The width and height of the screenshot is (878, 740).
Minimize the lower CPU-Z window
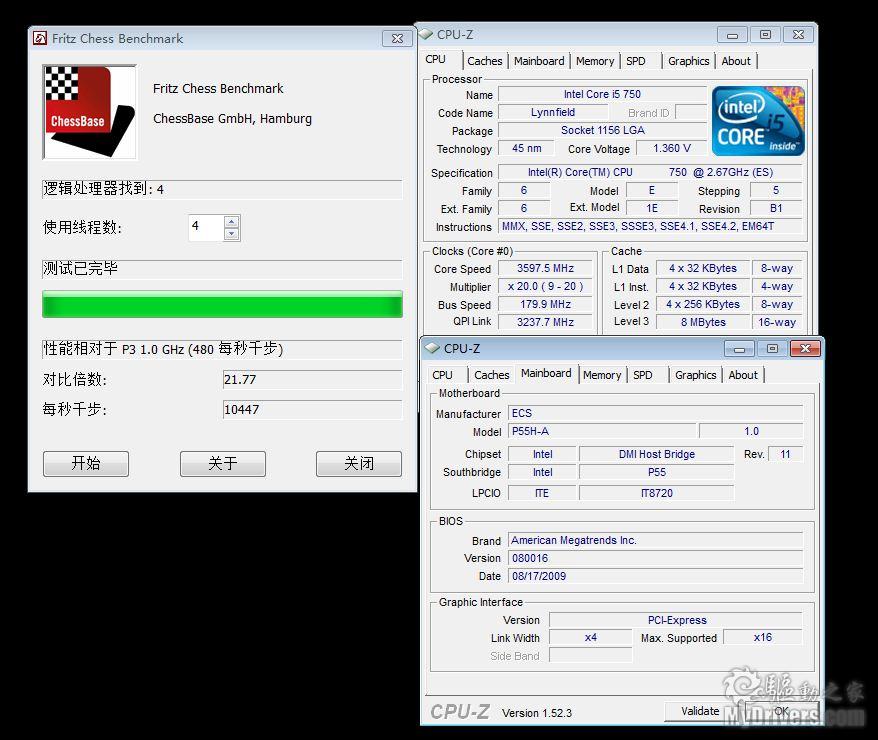[x=739, y=349]
